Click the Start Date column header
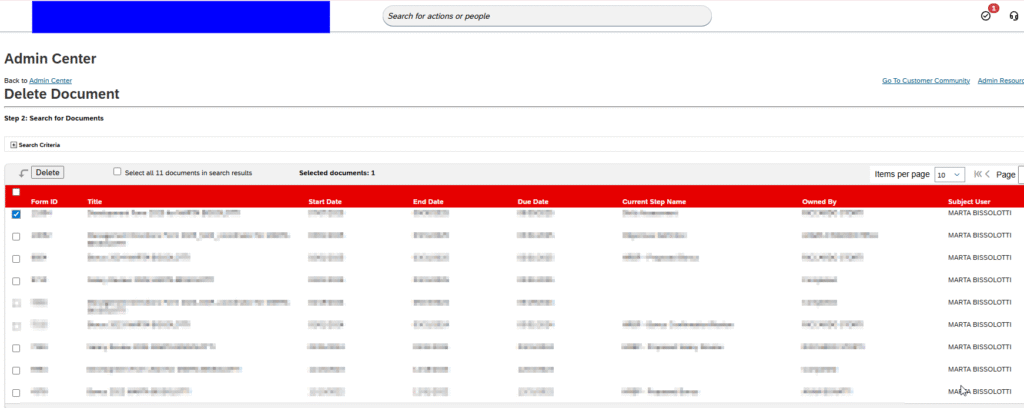This screenshot has width=1024, height=408. pyautogui.click(x=325, y=202)
